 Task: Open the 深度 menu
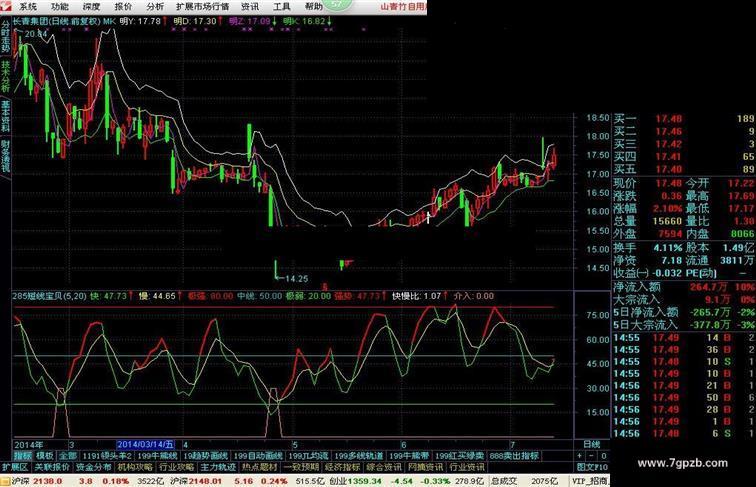(x=91, y=7)
